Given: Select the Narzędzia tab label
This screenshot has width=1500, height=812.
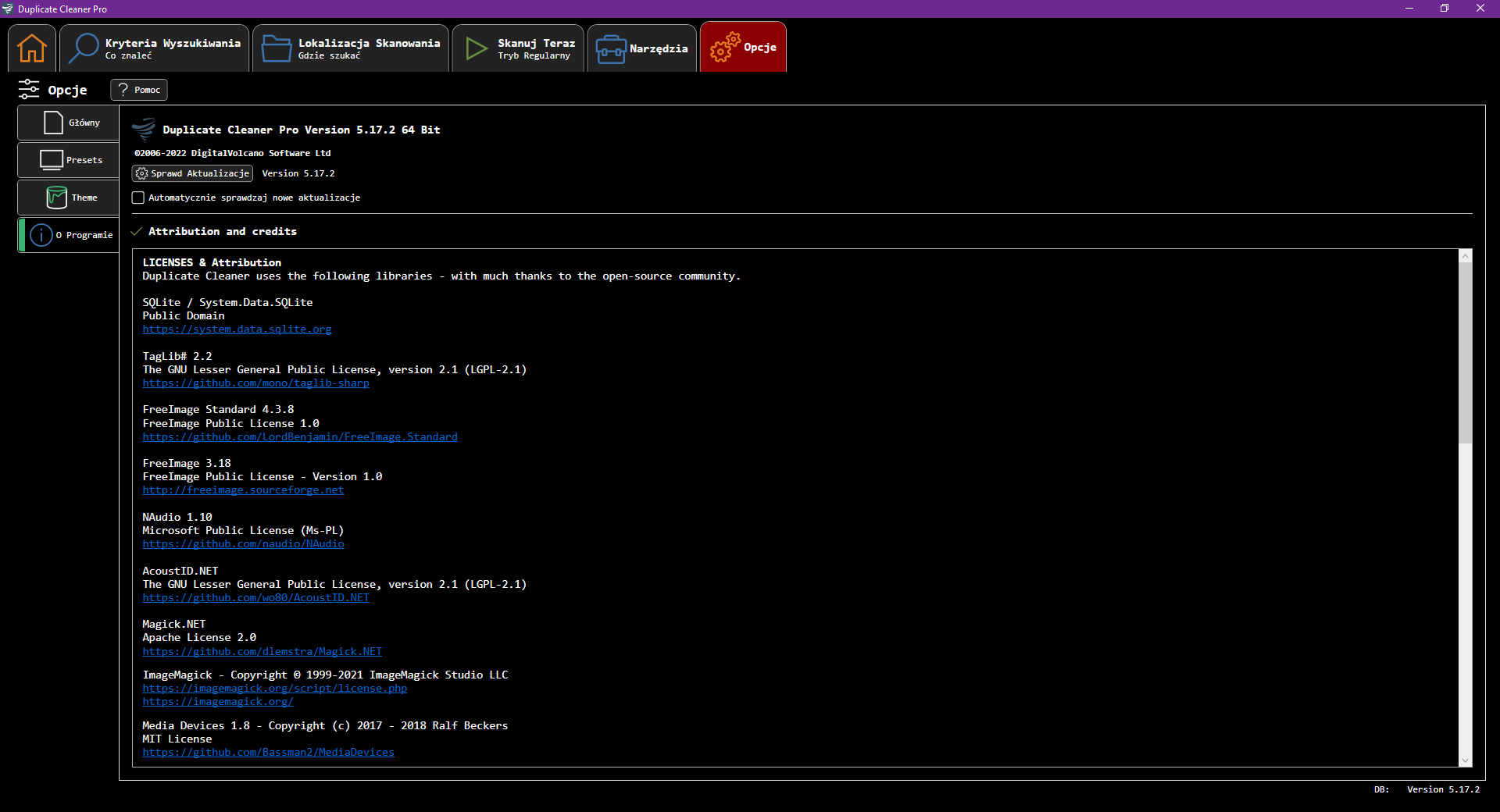Looking at the screenshot, I should click(659, 48).
